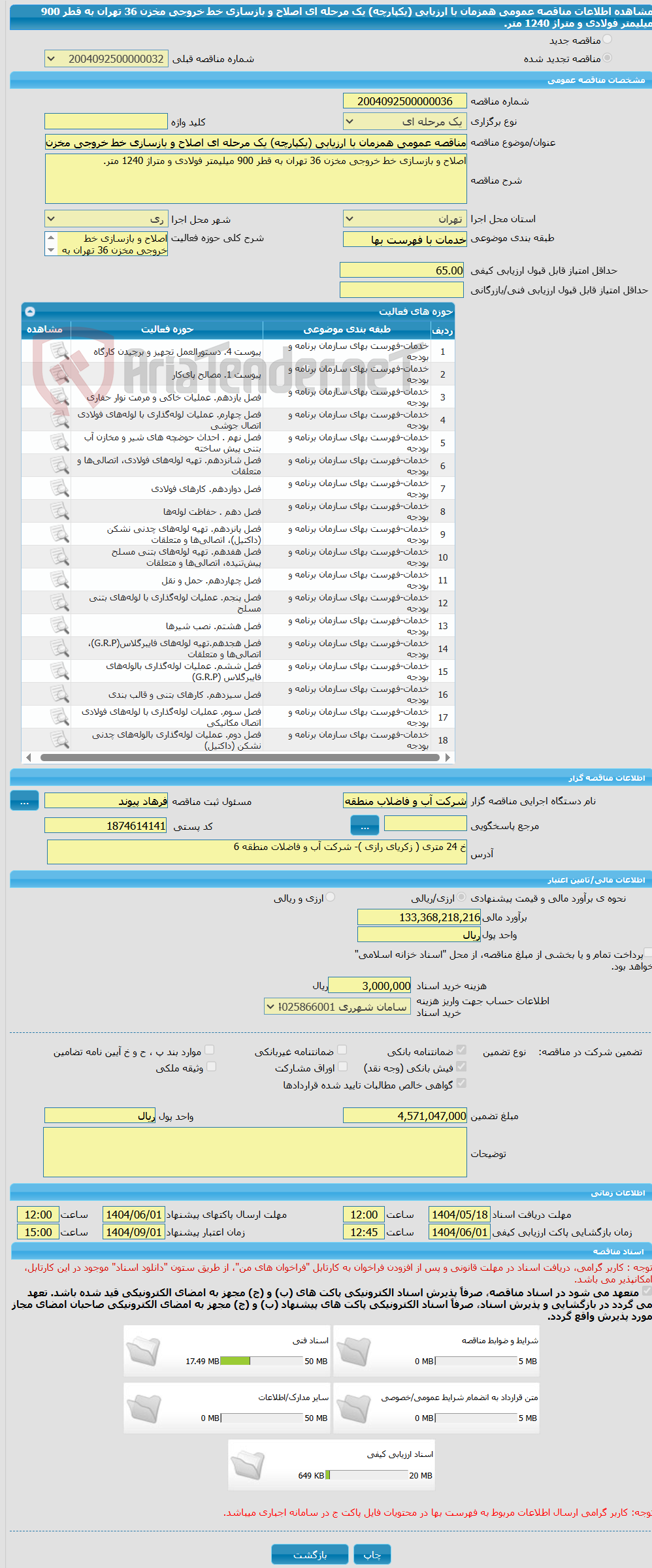Click the مشاهده column header
The image size is (652, 1568).
point(45,329)
